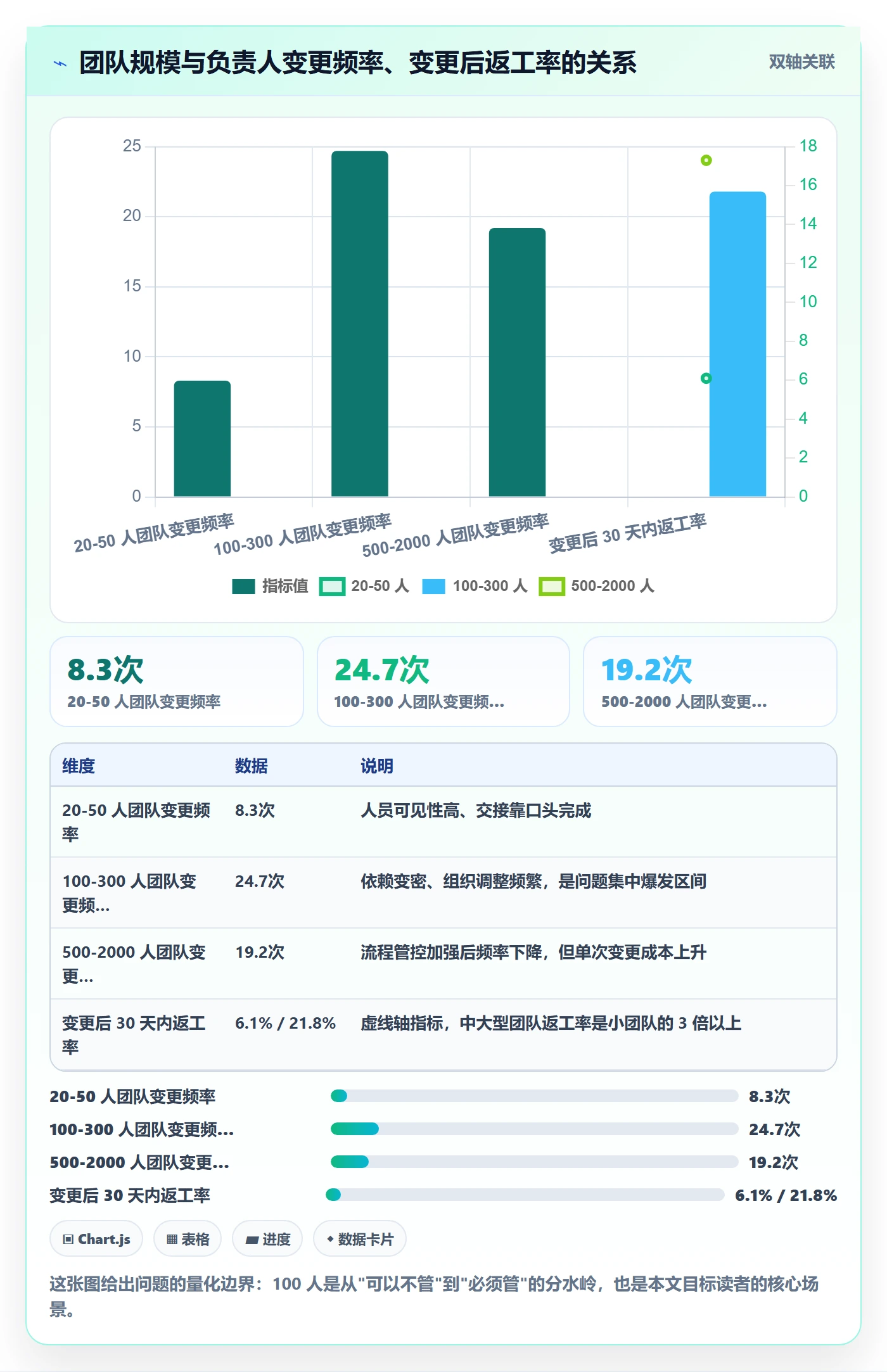Click the 500-2000 人团队变更 progress bar
Screen dimensions: 887x1372
(x=534, y=1162)
